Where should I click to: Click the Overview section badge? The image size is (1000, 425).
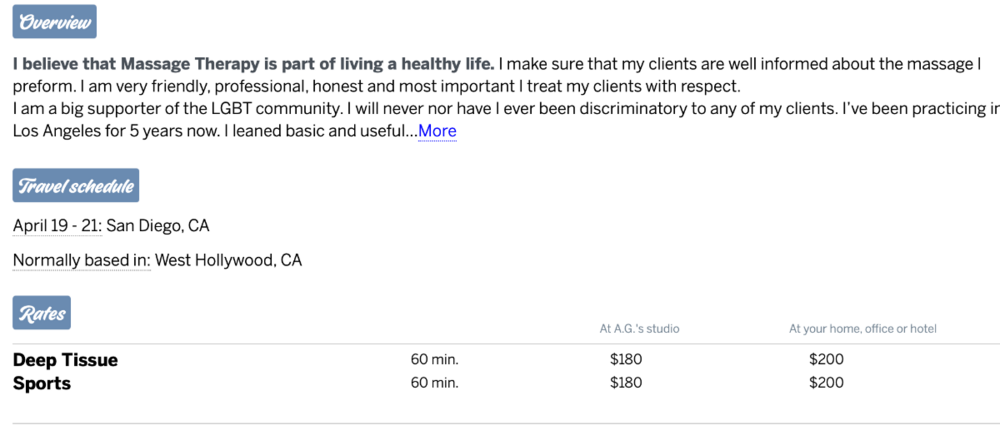[55, 22]
